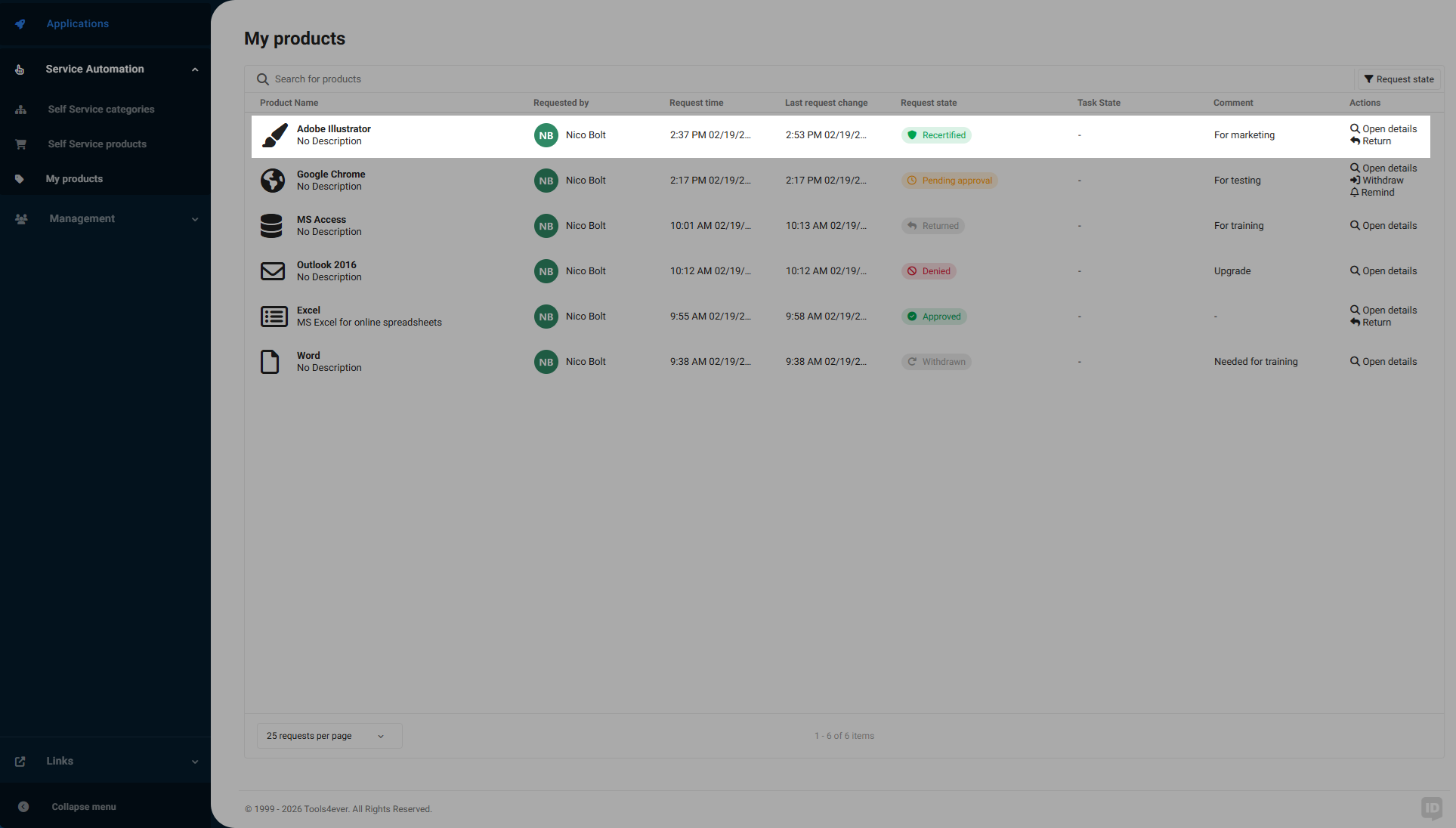This screenshot has width=1456, height=828.
Task: Click the Self Service products cart icon
Action: [x=21, y=144]
